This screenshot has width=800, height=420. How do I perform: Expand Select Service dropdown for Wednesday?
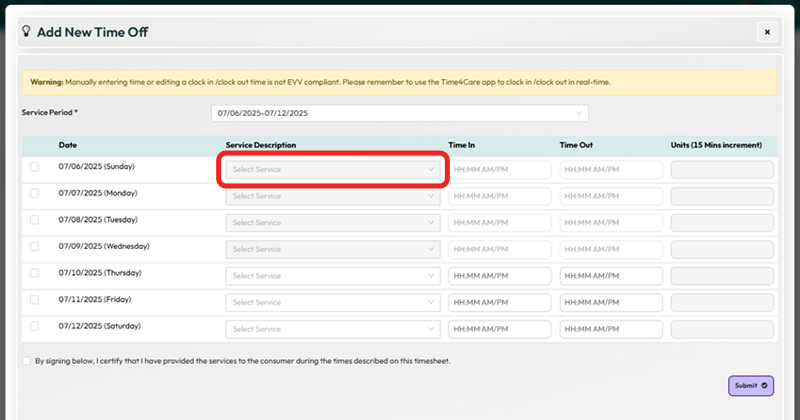coord(332,249)
